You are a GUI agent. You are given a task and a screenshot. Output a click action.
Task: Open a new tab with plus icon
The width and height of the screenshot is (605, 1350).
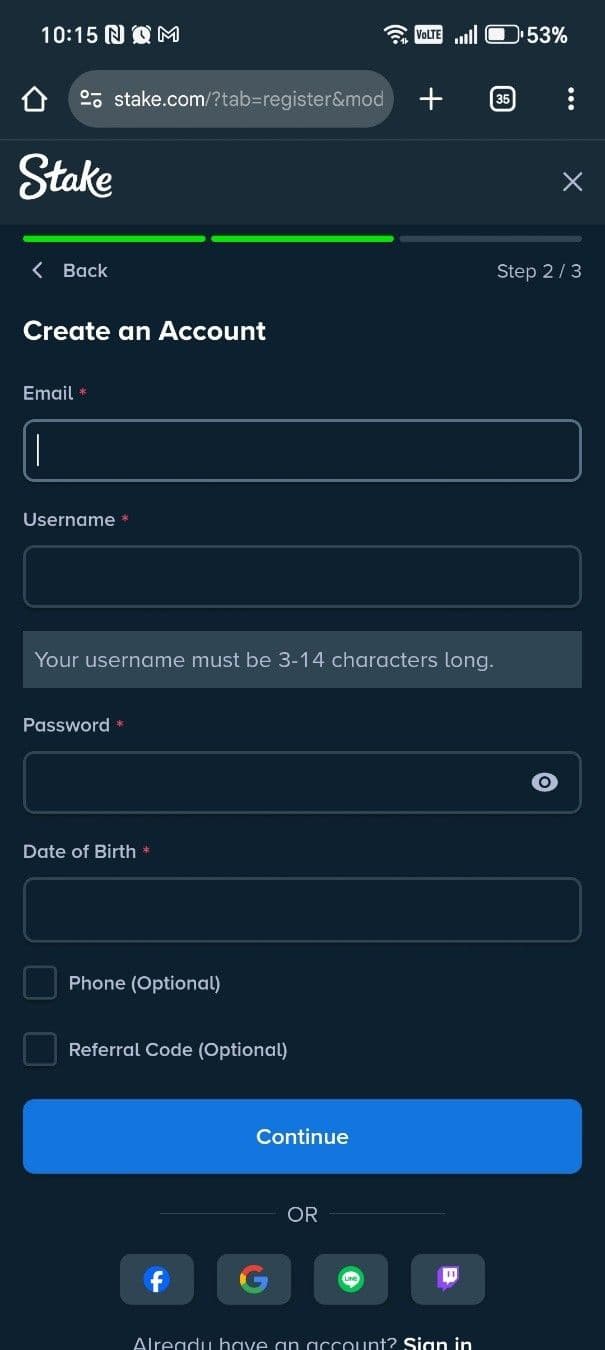[x=431, y=99]
